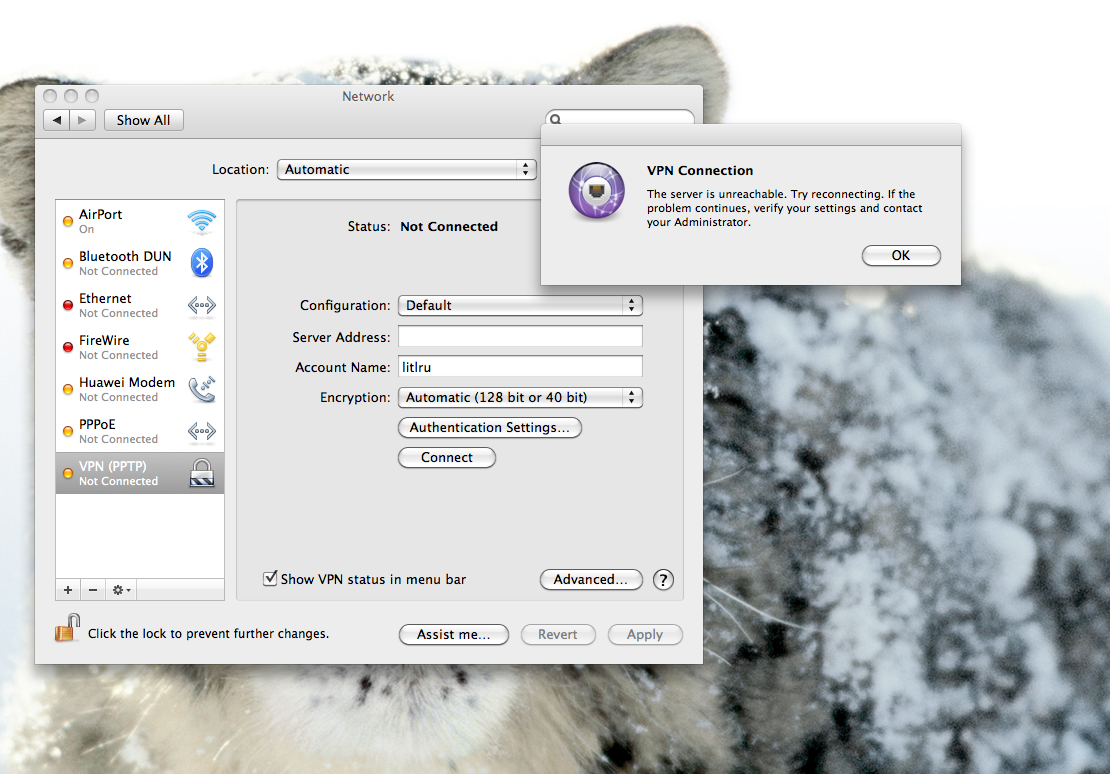Click the AirPort Wi-Fi icon
The image size is (1110, 774).
point(202,222)
